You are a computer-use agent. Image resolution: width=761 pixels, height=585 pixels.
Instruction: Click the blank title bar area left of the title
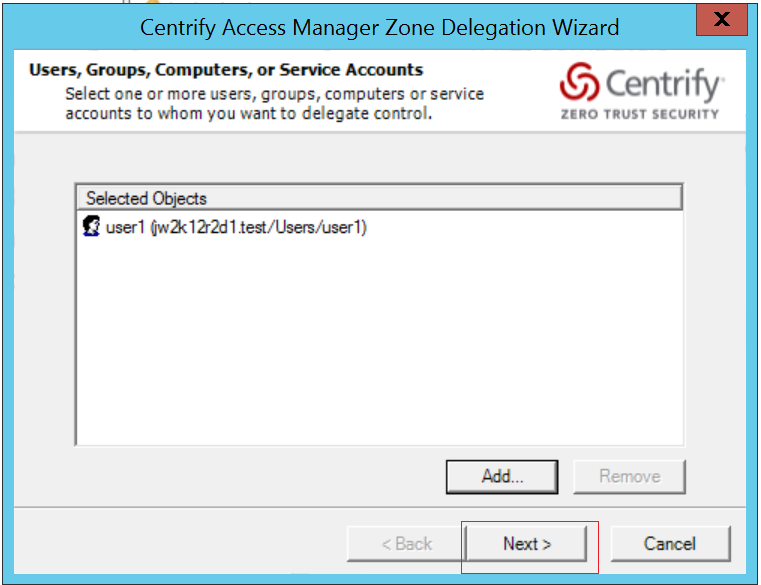point(70,27)
